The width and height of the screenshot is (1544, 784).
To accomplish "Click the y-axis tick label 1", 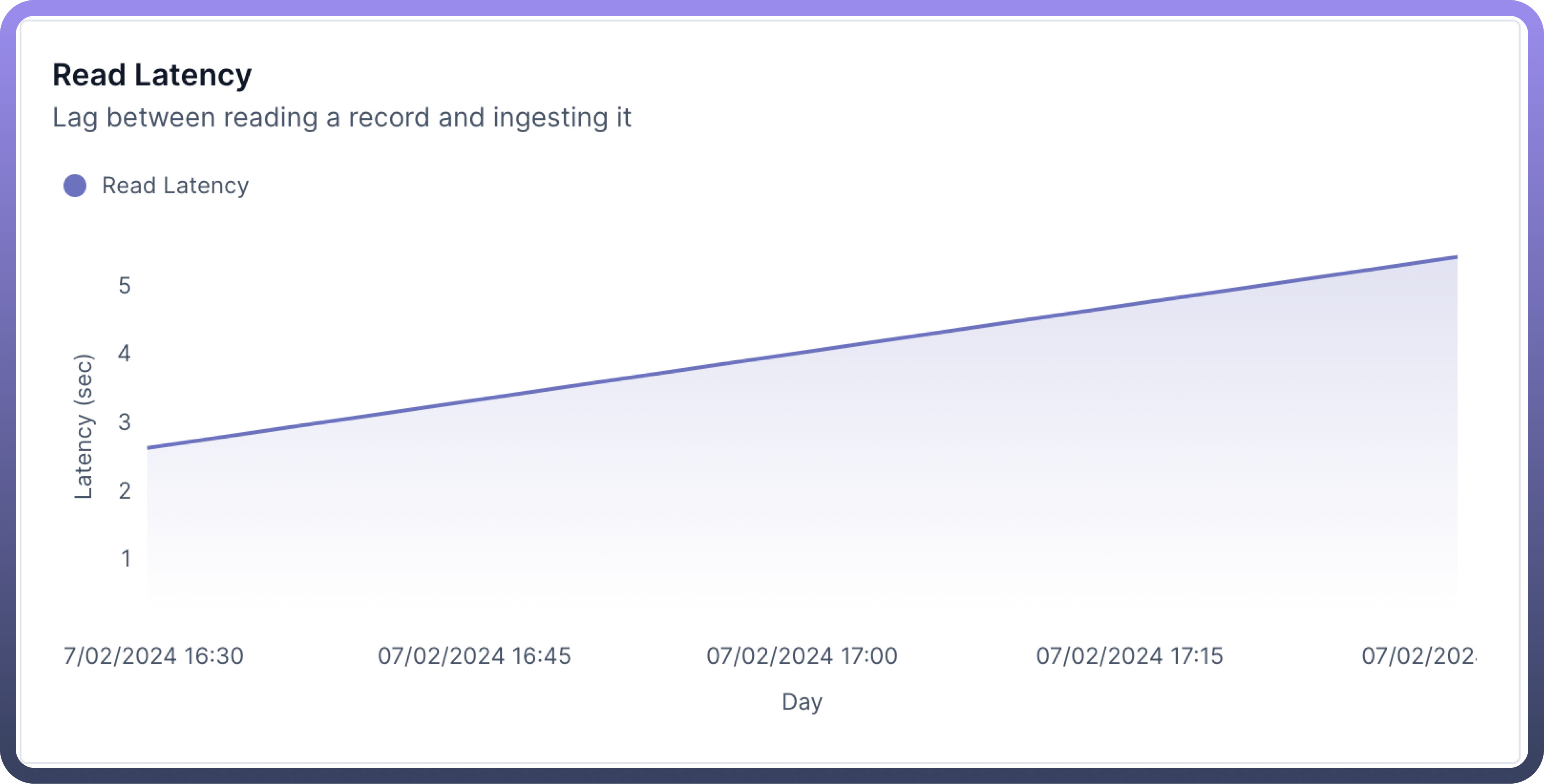I will (x=126, y=559).
